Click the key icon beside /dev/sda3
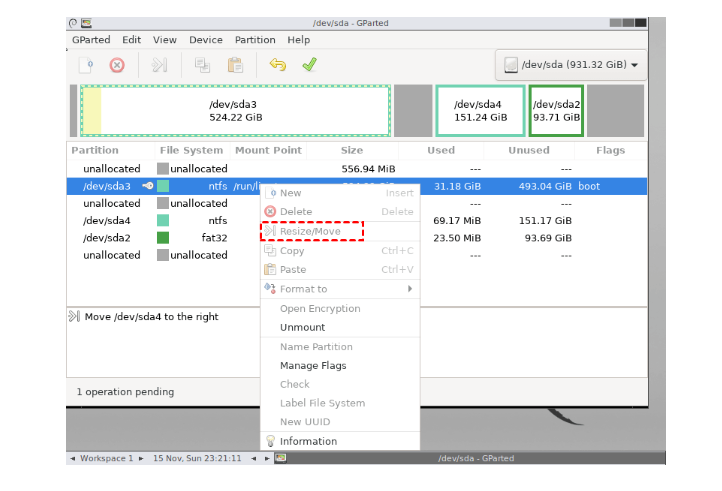 147,186
